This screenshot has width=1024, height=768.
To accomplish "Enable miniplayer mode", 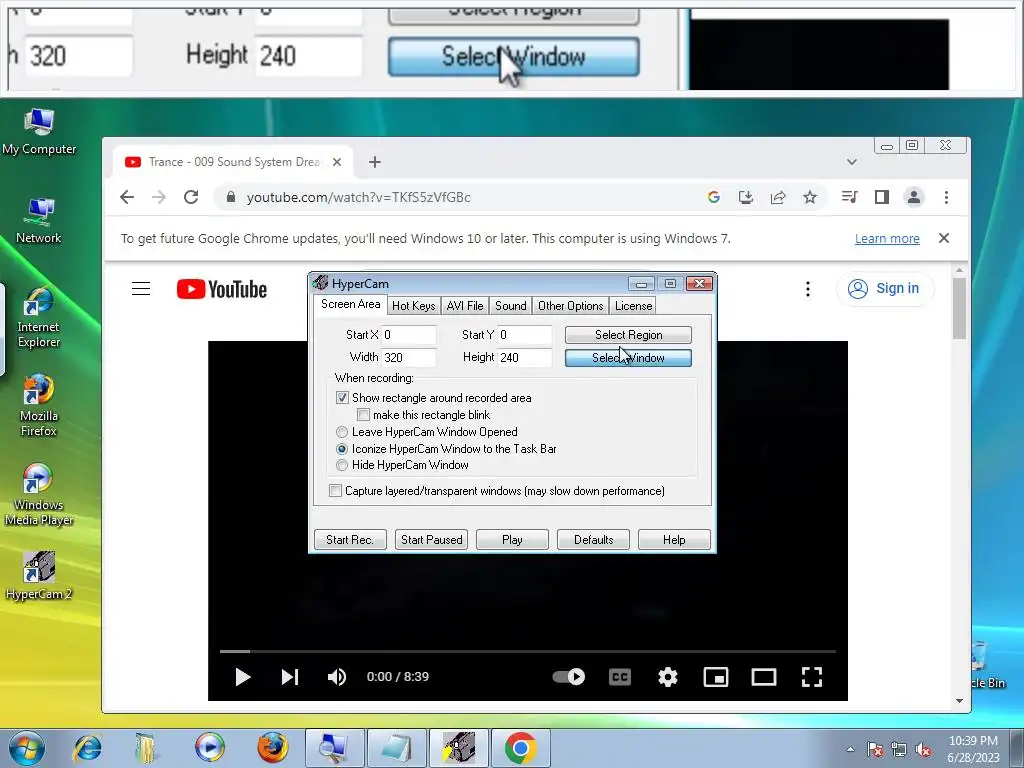I will (x=716, y=677).
